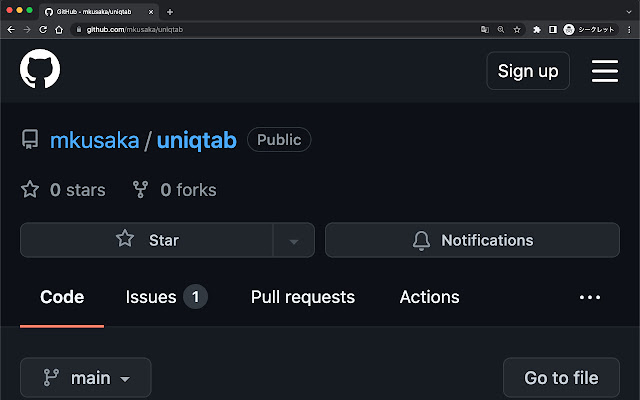Open the Chrome three-dot menu
This screenshot has height=400, width=640.
(x=629, y=29)
